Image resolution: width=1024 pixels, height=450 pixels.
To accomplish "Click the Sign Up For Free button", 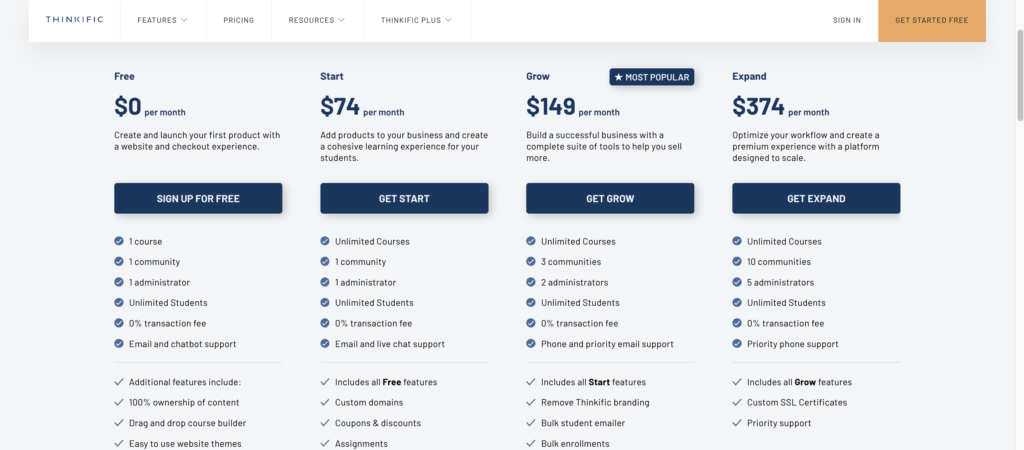I will coord(198,198).
